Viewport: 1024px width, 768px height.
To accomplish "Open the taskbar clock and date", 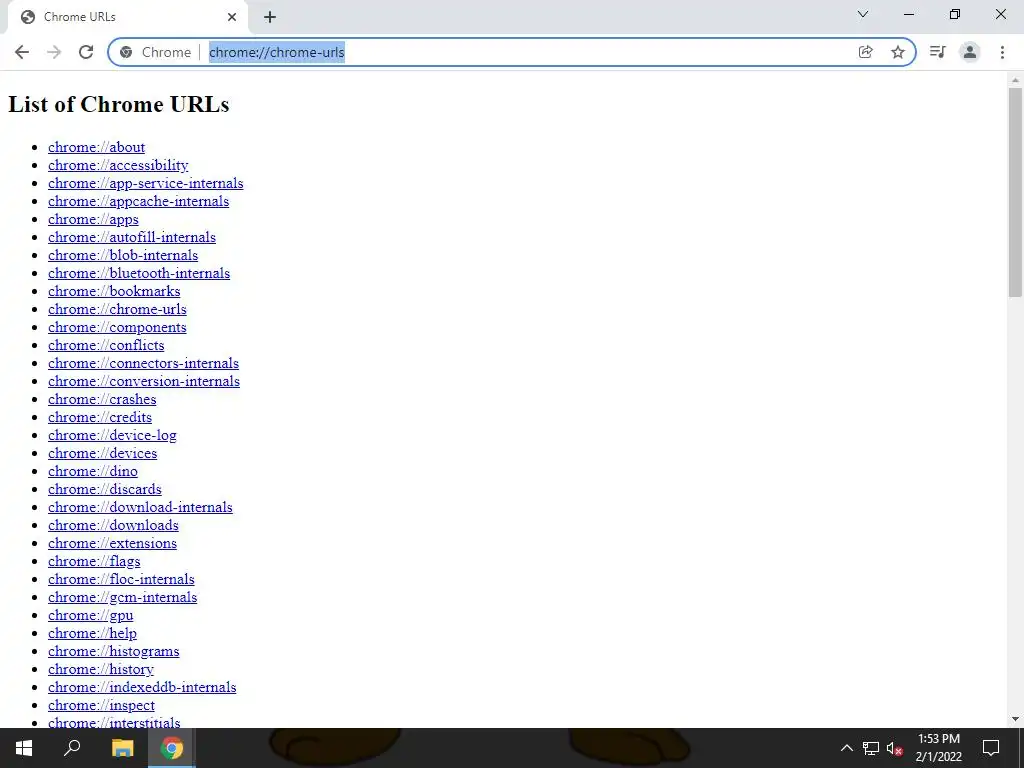I will click(938, 748).
